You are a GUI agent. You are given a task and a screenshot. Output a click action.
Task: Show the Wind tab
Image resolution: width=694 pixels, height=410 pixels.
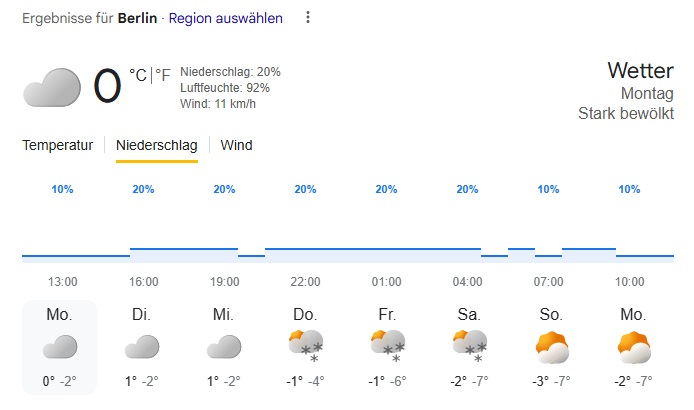coord(236,145)
